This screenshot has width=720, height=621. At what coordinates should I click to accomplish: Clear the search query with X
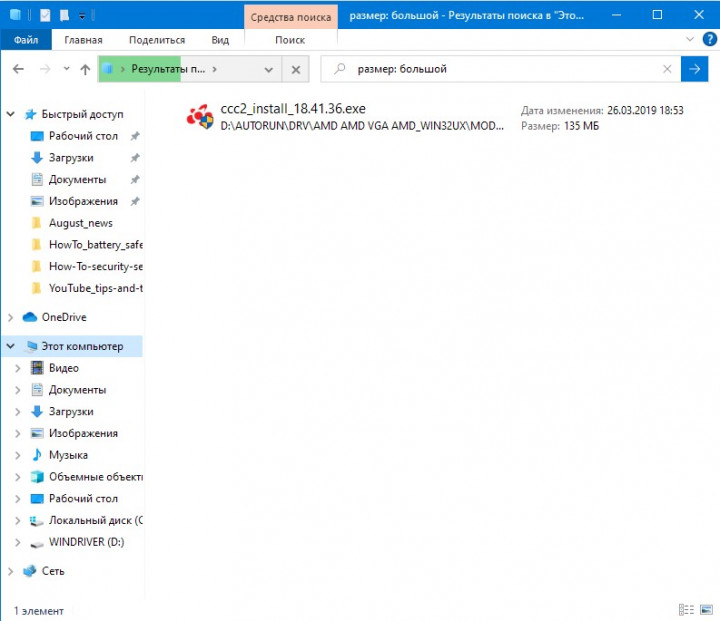coord(667,69)
